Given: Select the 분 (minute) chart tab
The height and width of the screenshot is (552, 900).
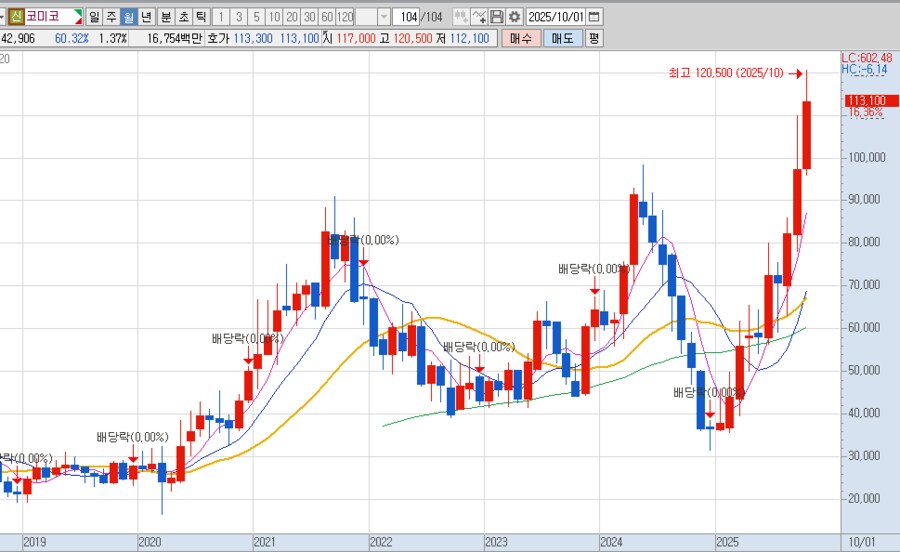Looking at the screenshot, I should click(x=166, y=17).
